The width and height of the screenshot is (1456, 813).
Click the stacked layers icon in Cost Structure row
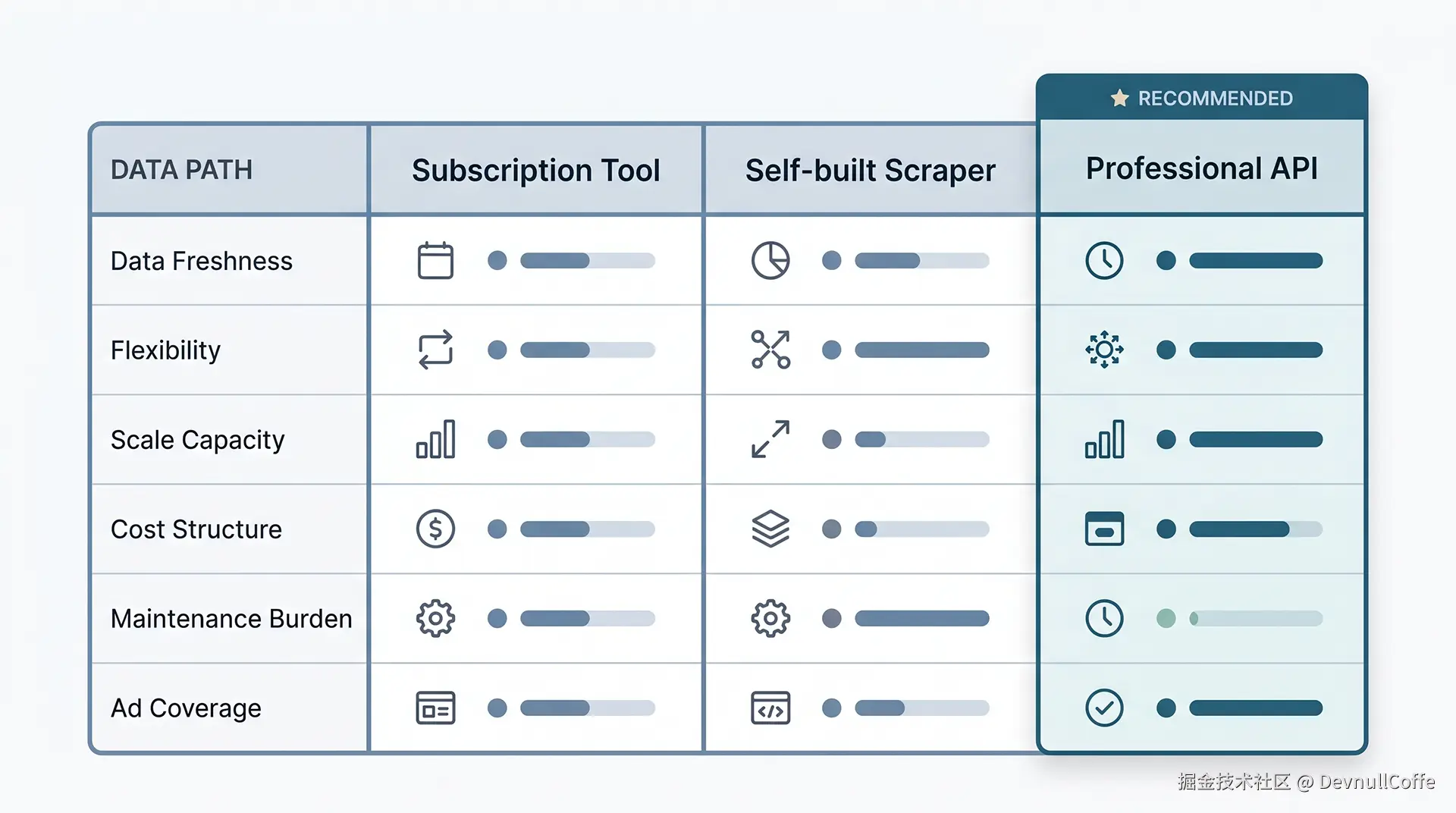pyautogui.click(x=770, y=529)
